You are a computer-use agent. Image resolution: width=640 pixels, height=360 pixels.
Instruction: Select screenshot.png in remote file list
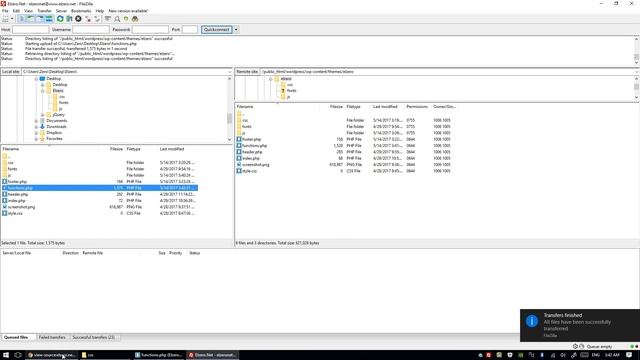point(346,164)
